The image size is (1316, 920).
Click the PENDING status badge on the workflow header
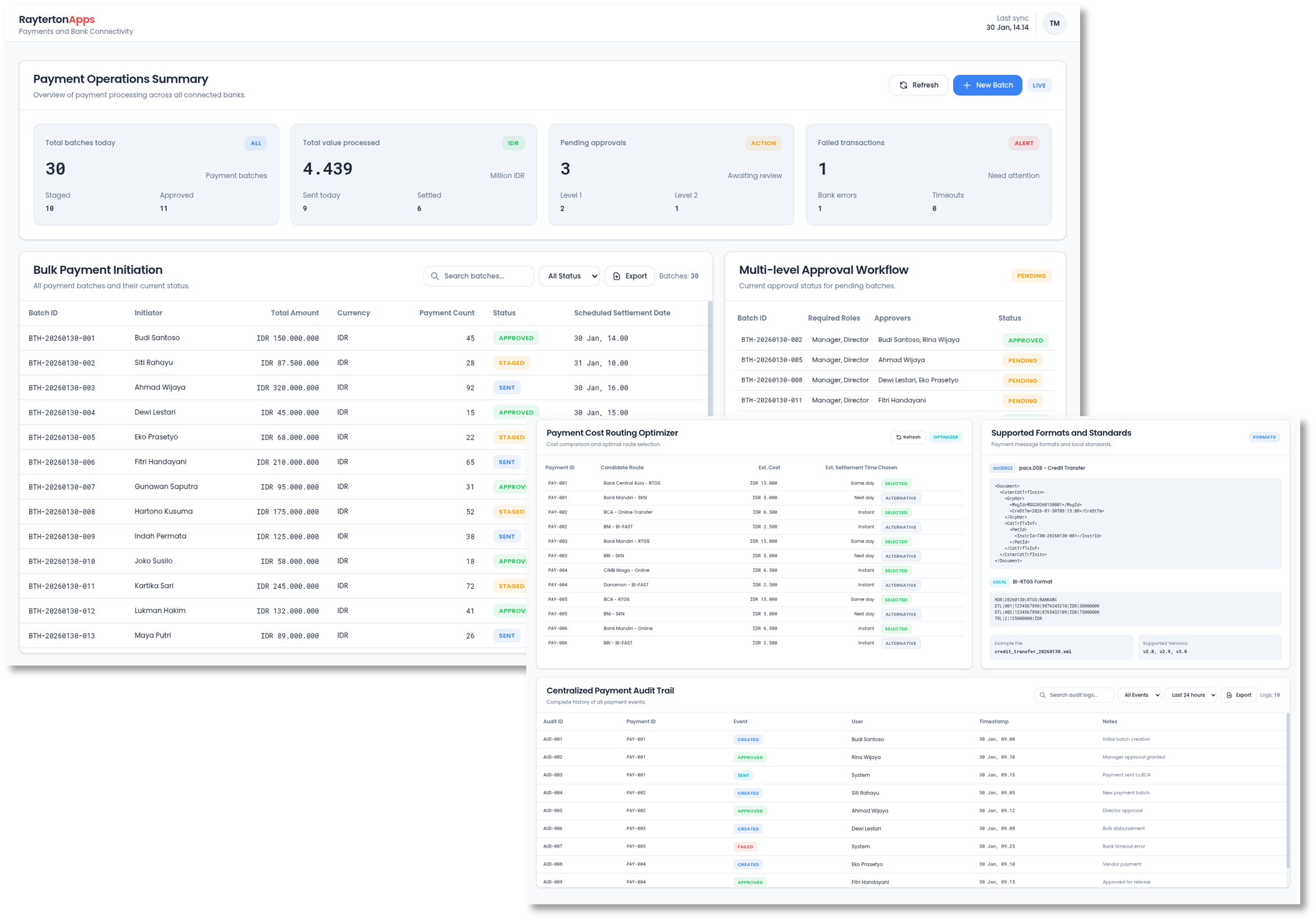pos(1031,276)
